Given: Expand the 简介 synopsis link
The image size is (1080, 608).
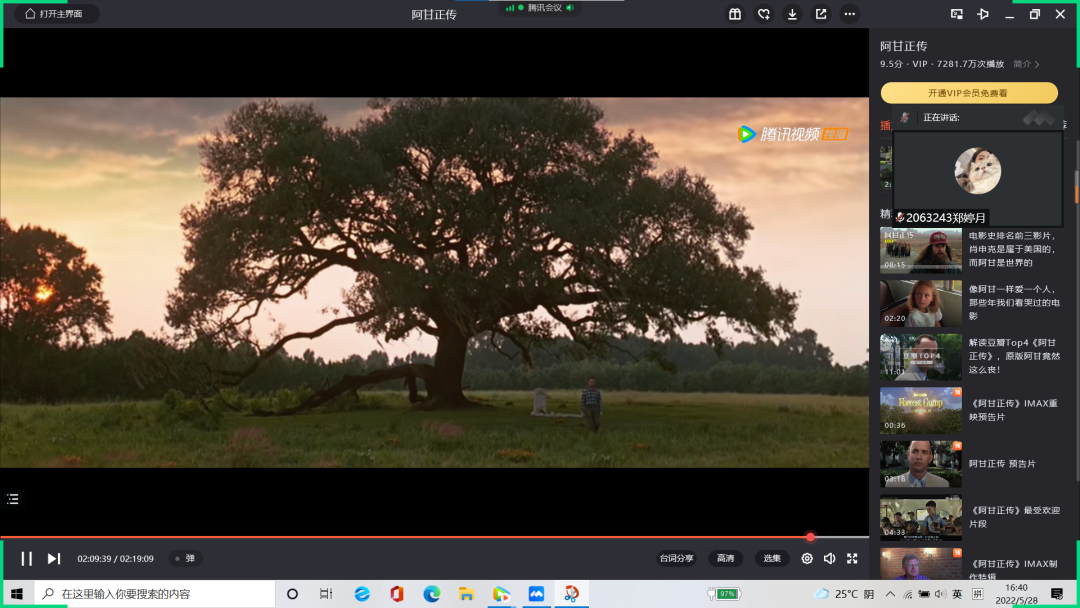Looking at the screenshot, I should coord(1026,64).
